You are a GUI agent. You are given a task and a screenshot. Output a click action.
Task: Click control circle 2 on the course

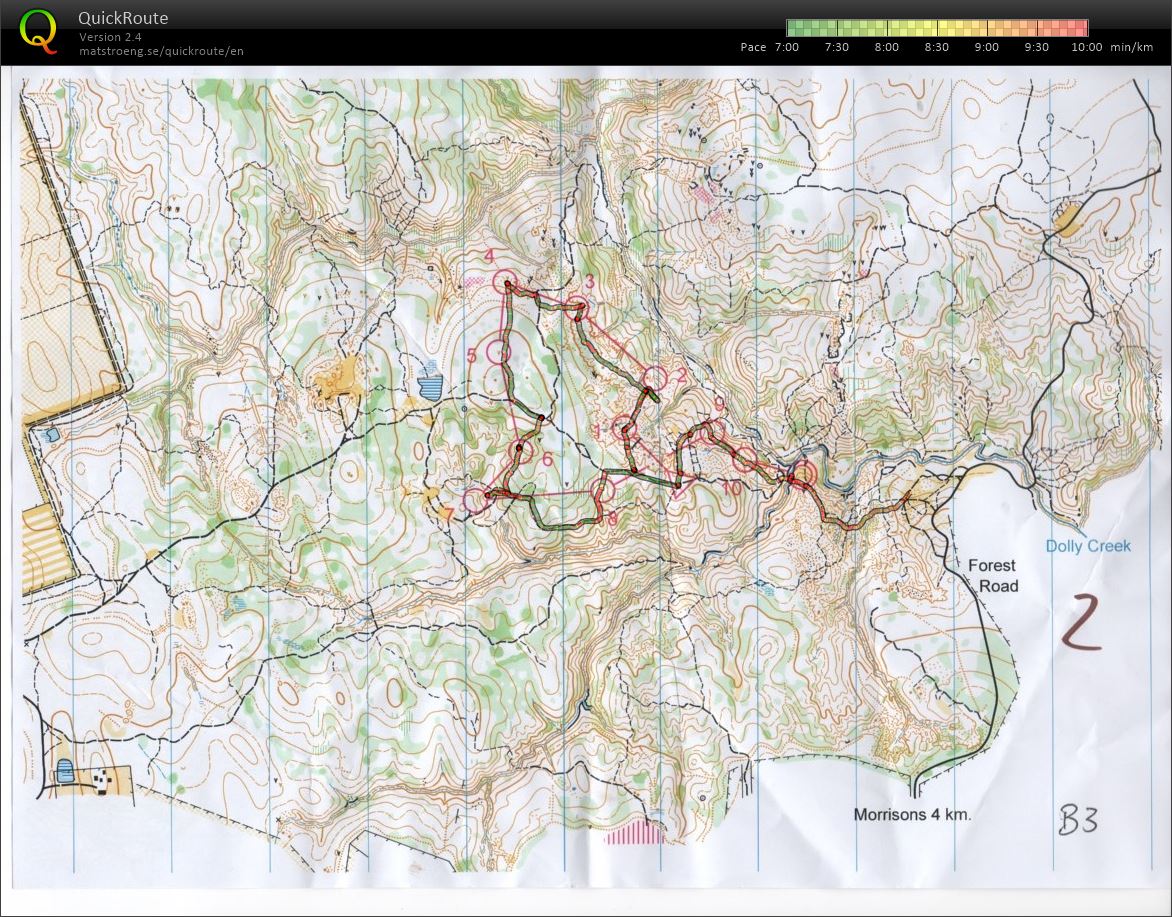click(654, 377)
